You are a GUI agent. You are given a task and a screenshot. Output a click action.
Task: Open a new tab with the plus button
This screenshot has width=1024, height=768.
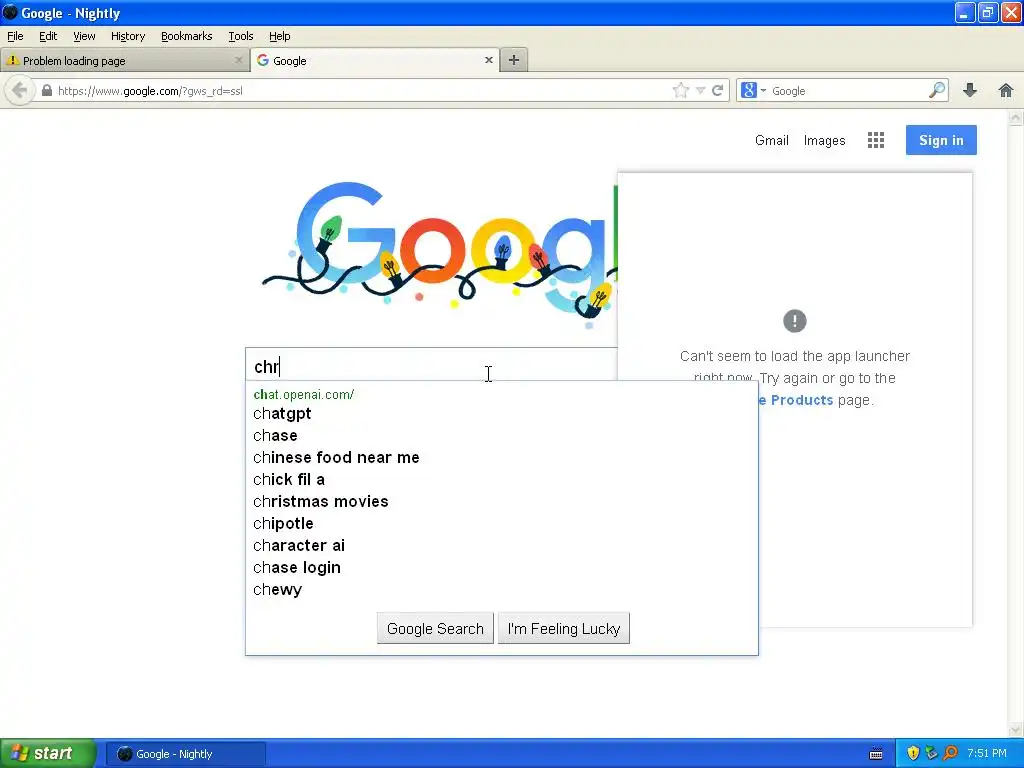(x=514, y=60)
